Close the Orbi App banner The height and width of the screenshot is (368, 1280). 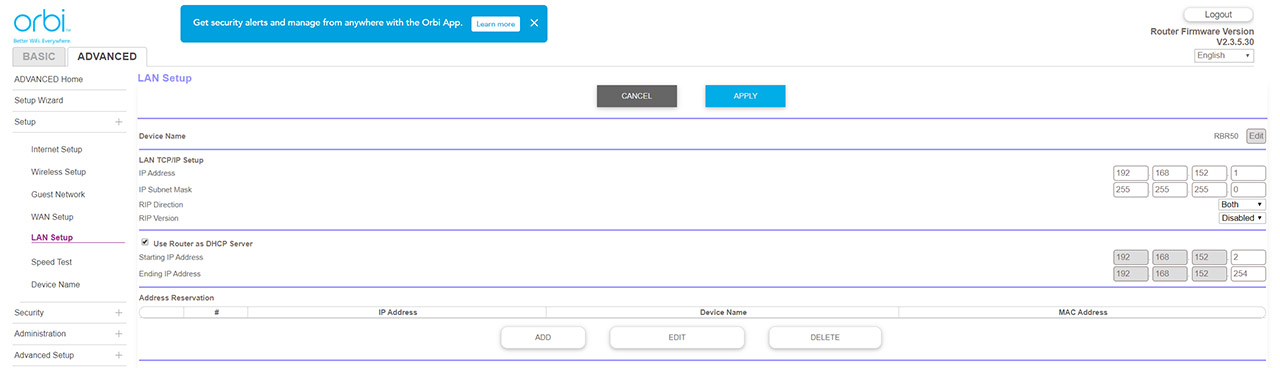534,23
